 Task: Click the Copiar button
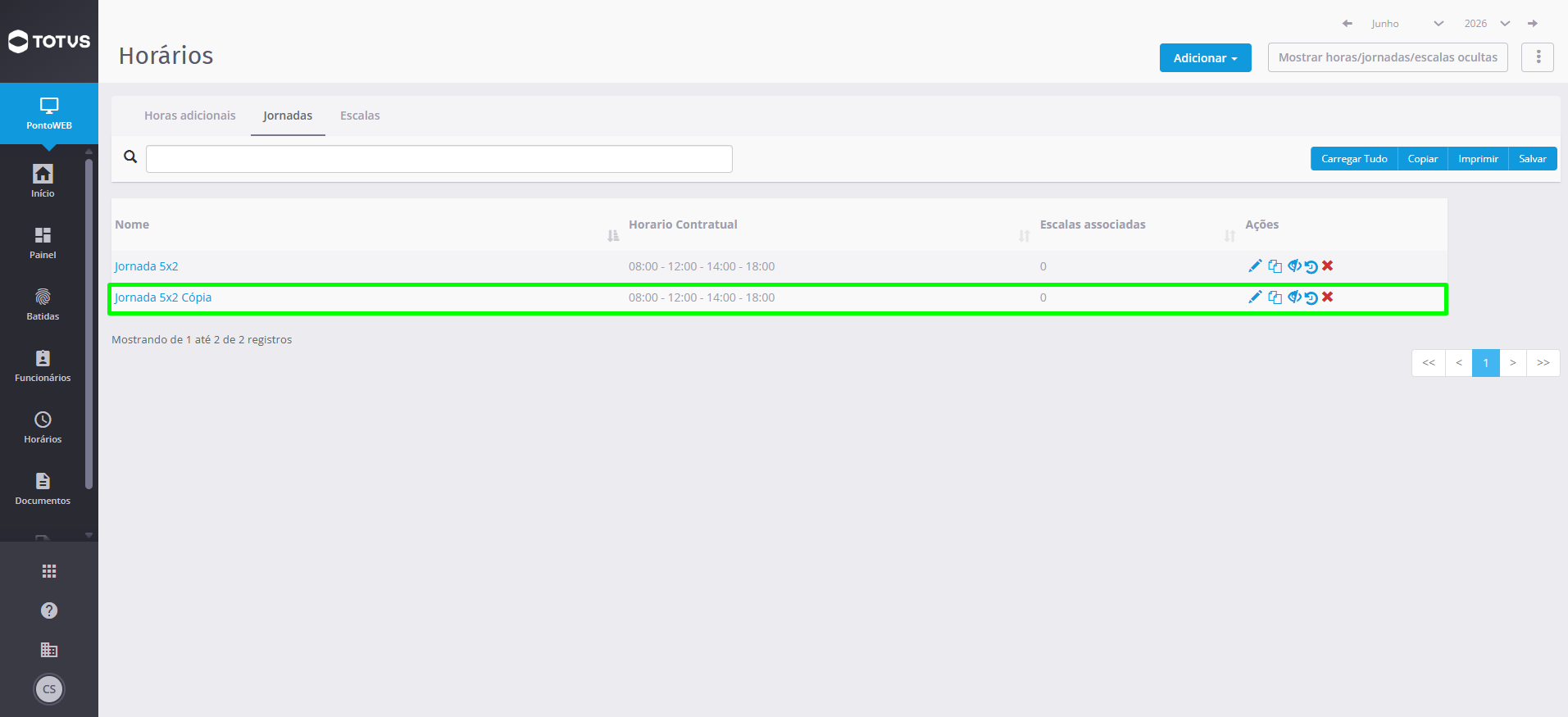click(x=1423, y=159)
